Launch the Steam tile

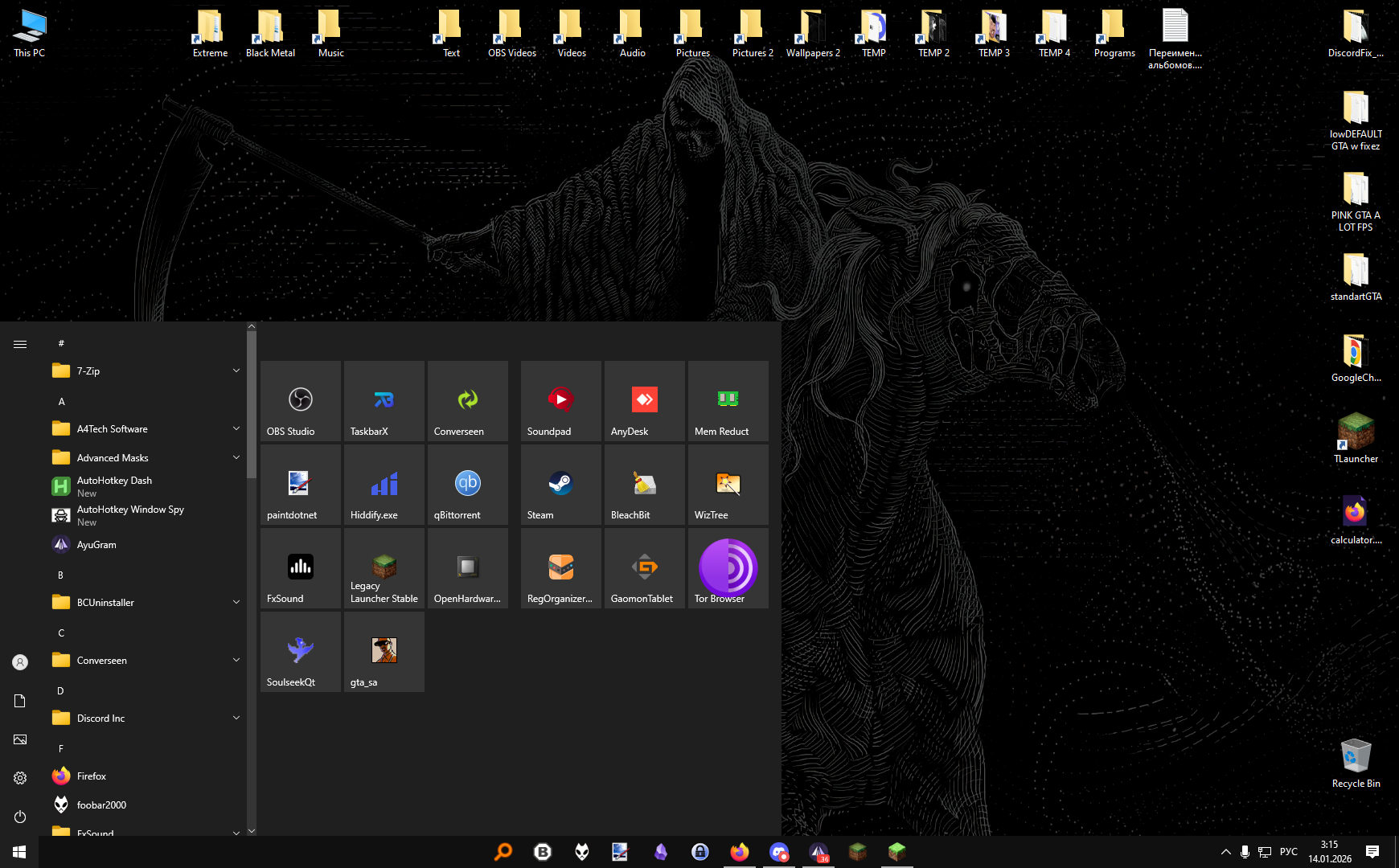(x=561, y=485)
